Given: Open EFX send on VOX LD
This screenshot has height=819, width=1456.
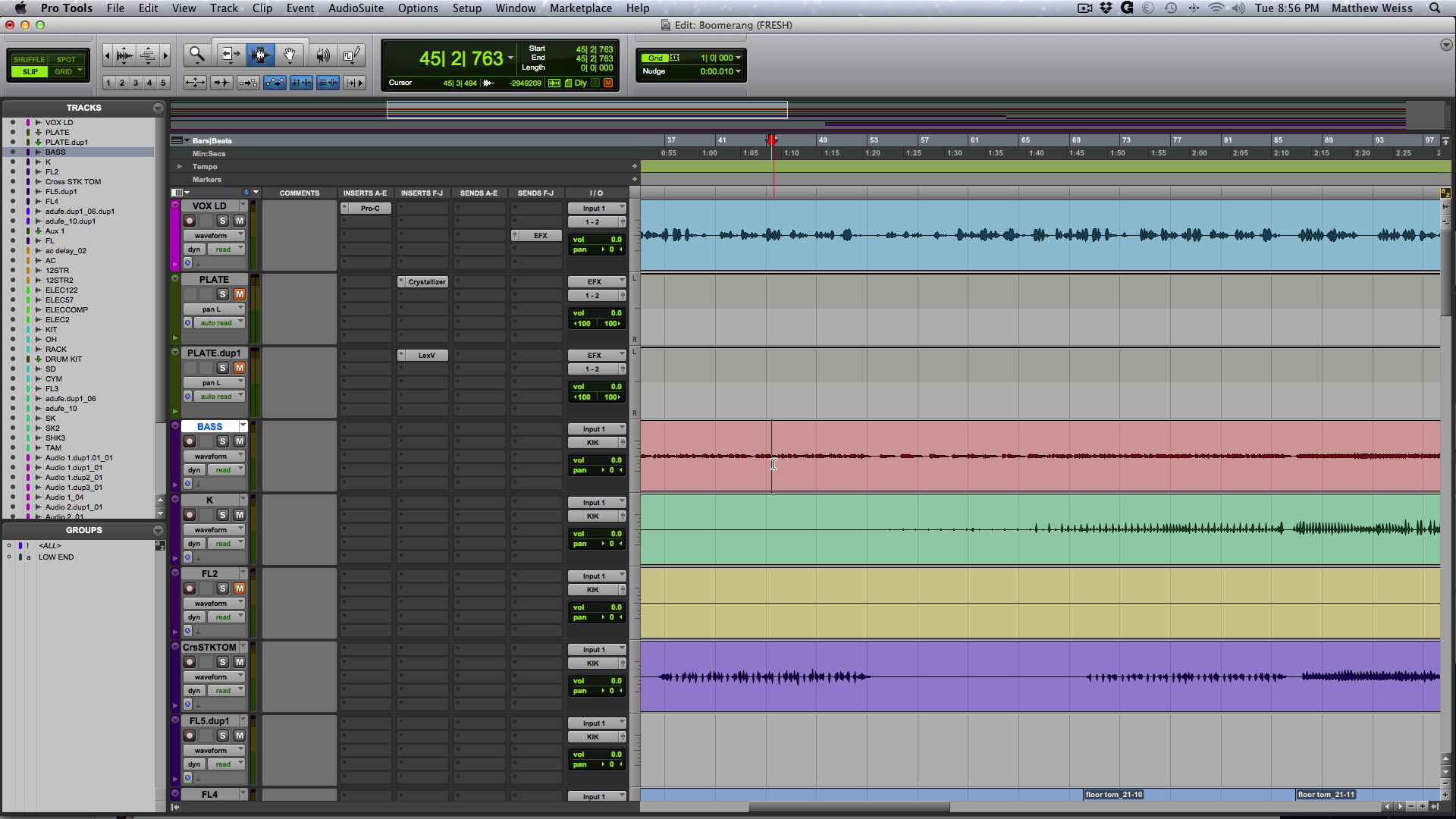Looking at the screenshot, I should pos(536,235).
